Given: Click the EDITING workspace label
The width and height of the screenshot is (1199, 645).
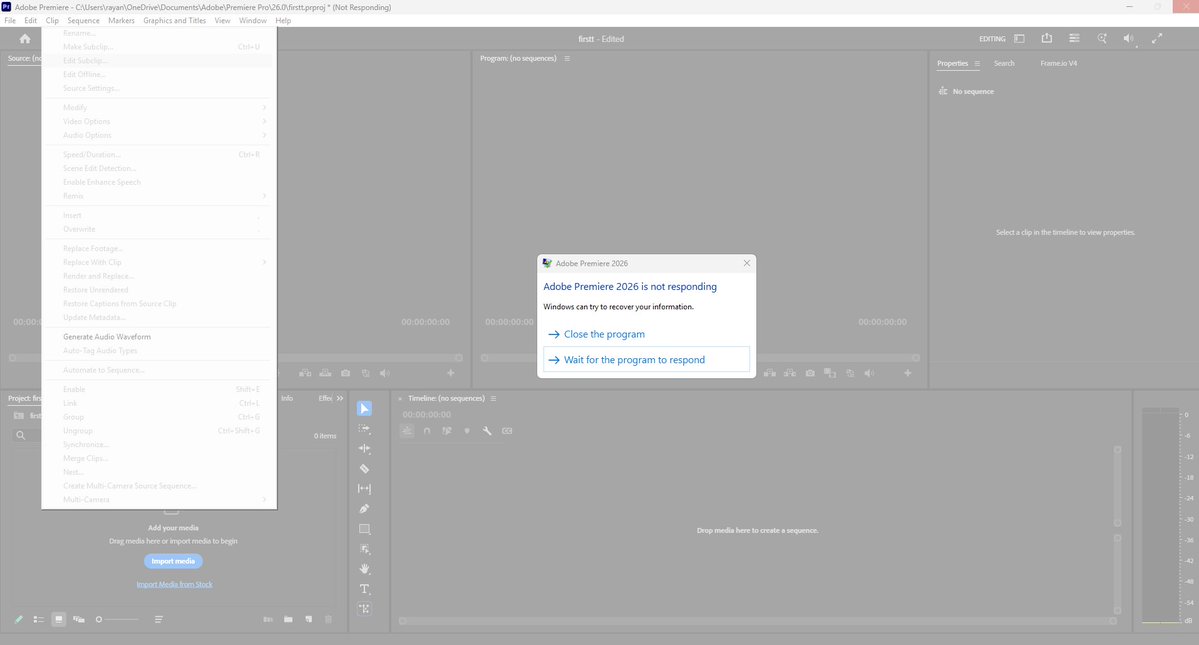Looking at the screenshot, I should (992, 39).
